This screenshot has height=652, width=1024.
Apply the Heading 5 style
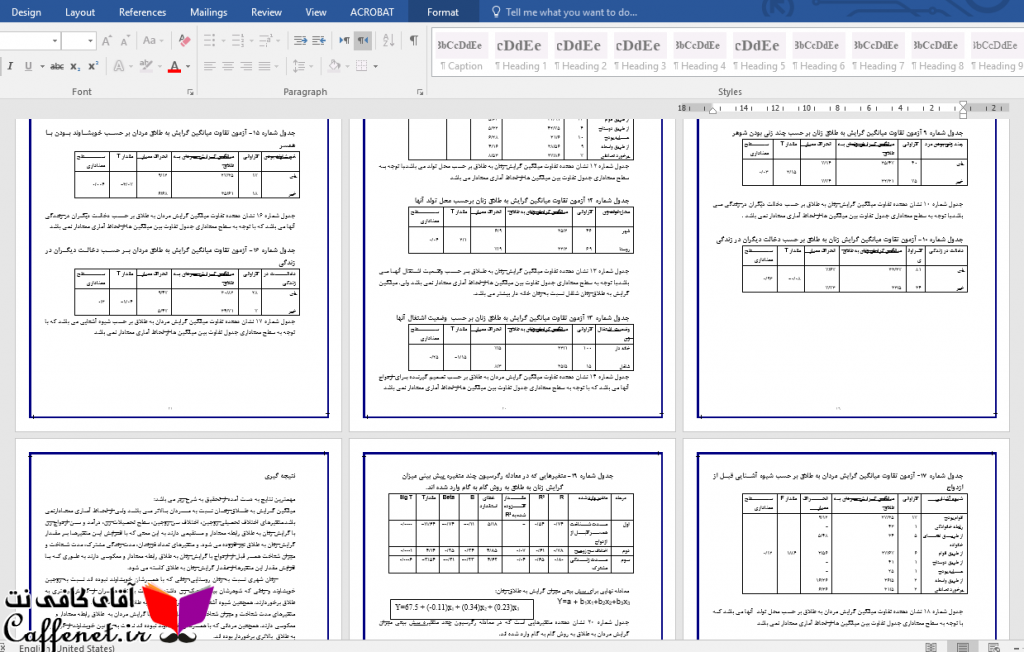[758, 55]
